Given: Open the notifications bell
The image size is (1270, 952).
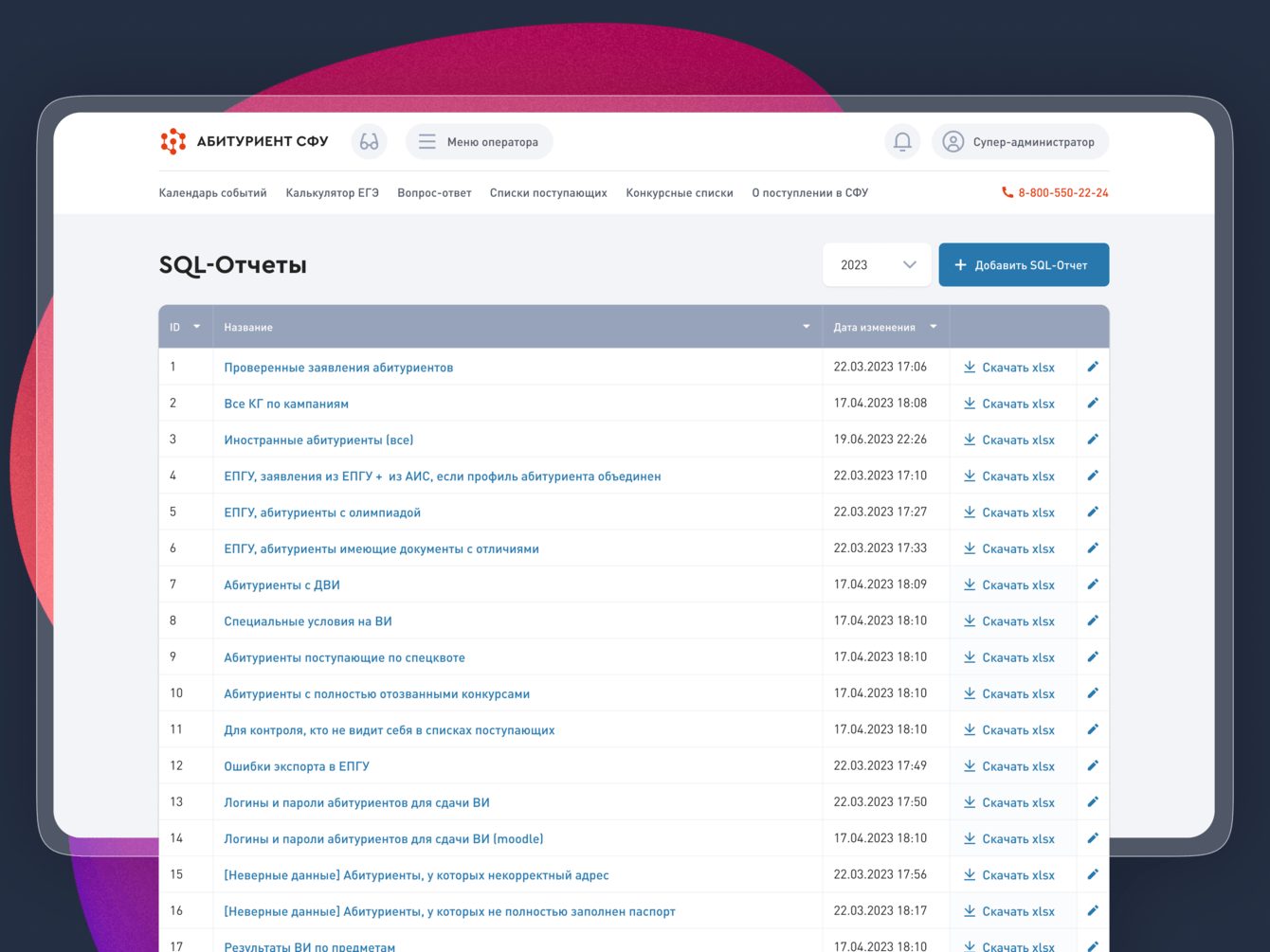Looking at the screenshot, I should pyautogui.click(x=902, y=142).
